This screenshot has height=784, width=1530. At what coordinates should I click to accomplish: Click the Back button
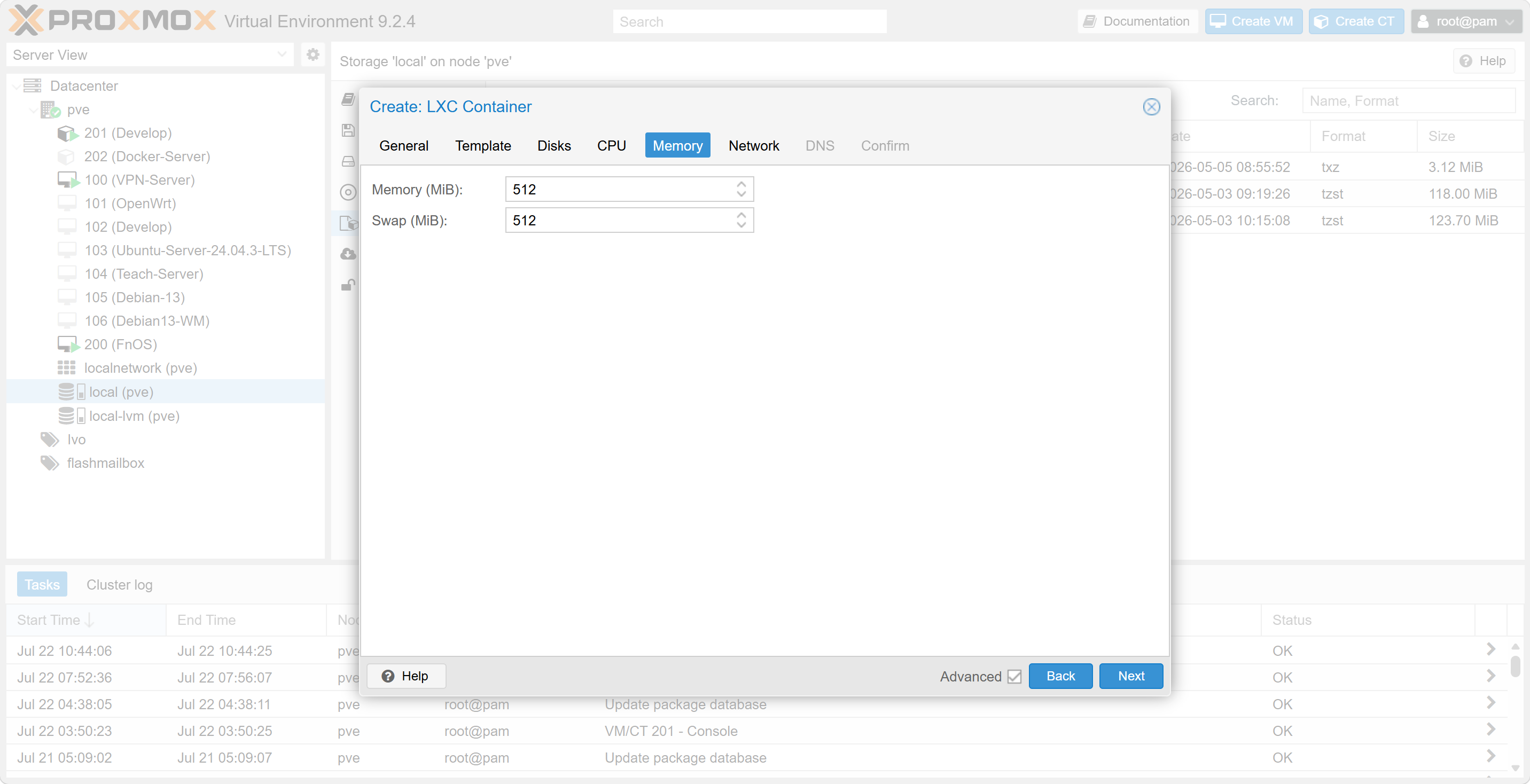click(1060, 676)
